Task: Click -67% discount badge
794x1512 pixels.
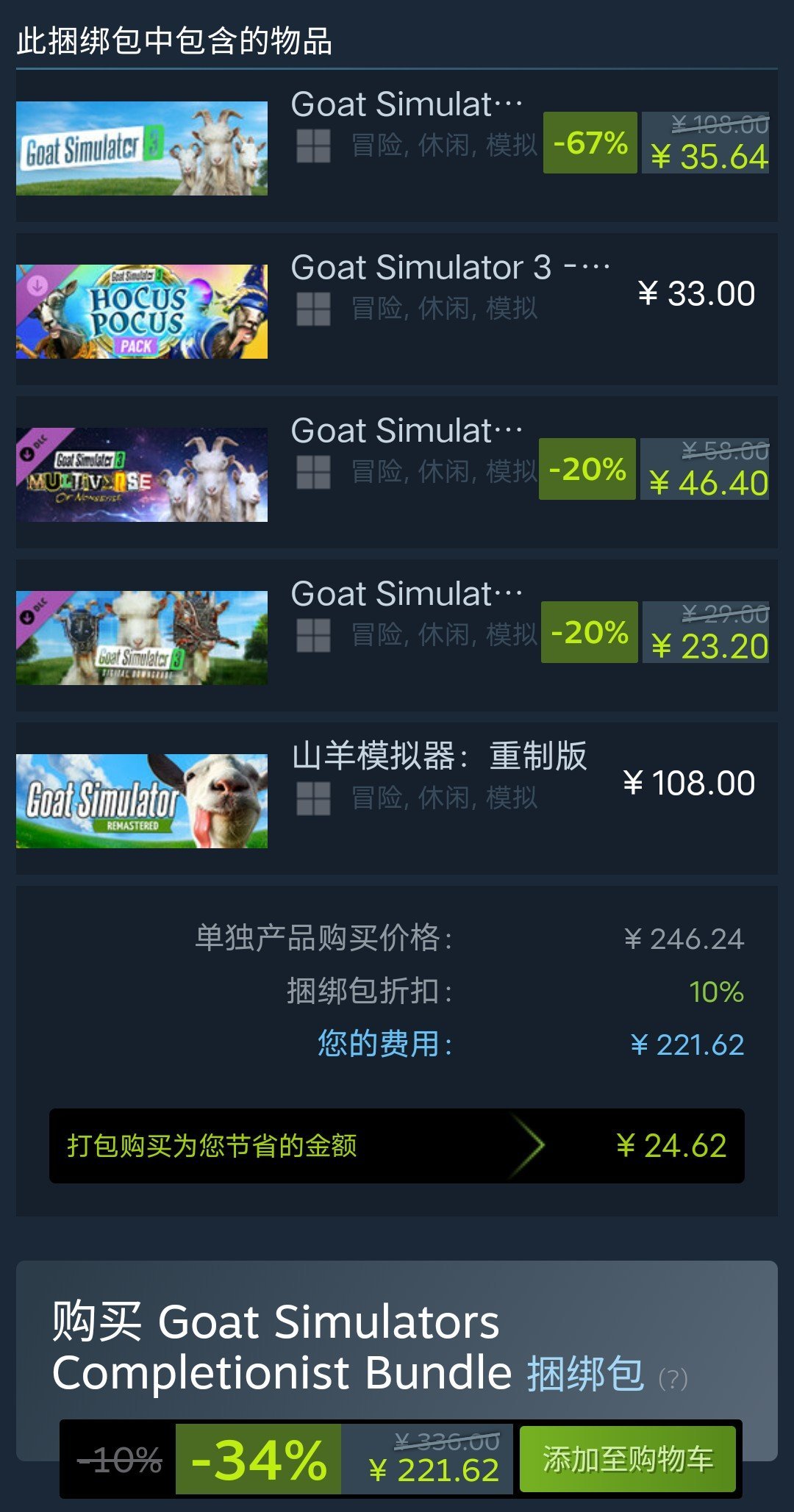Action: (x=590, y=143)
